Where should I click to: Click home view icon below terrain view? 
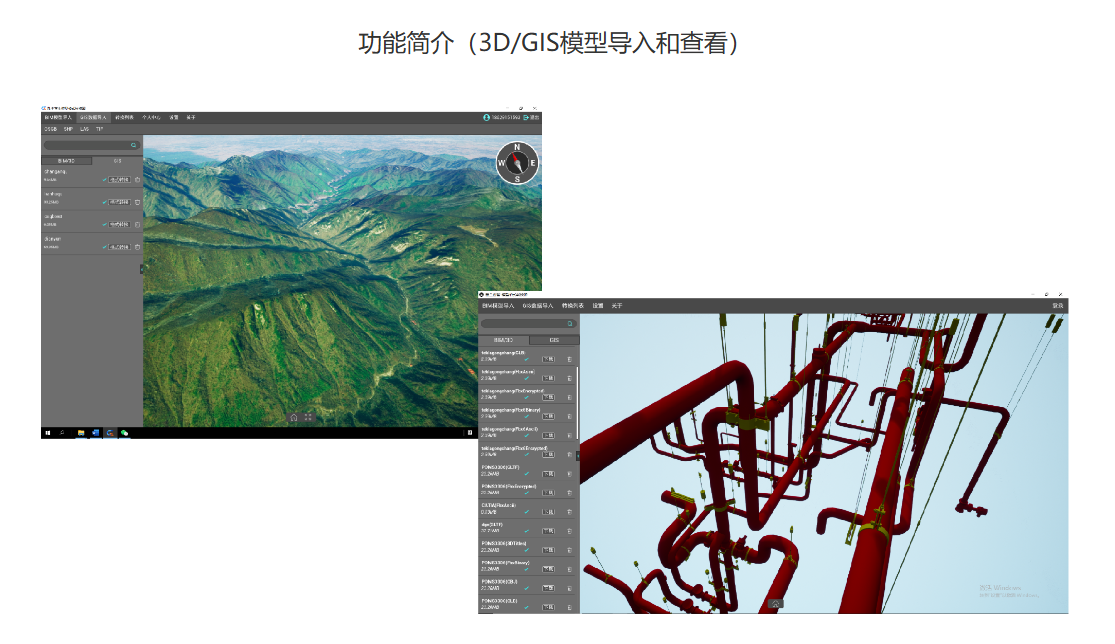click(x=294, y=417)
